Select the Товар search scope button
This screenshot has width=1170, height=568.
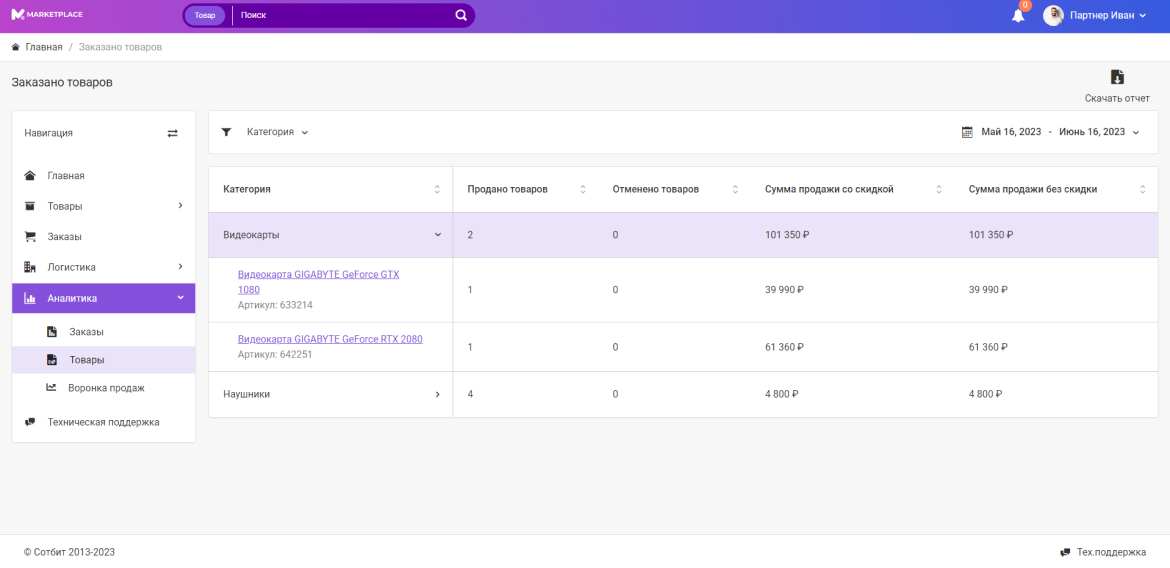pos(204,15)
